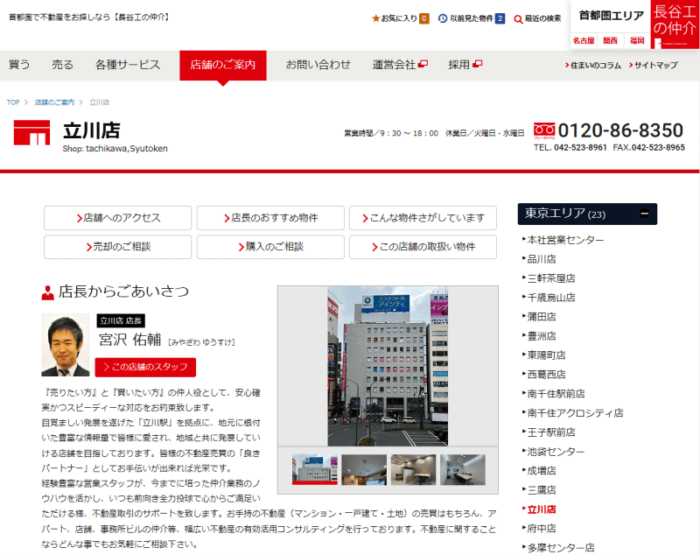Click the 店長のおすすめ物件 button
Image resolution: width=700 pixels, height=555 pixels.
[271, 218]
